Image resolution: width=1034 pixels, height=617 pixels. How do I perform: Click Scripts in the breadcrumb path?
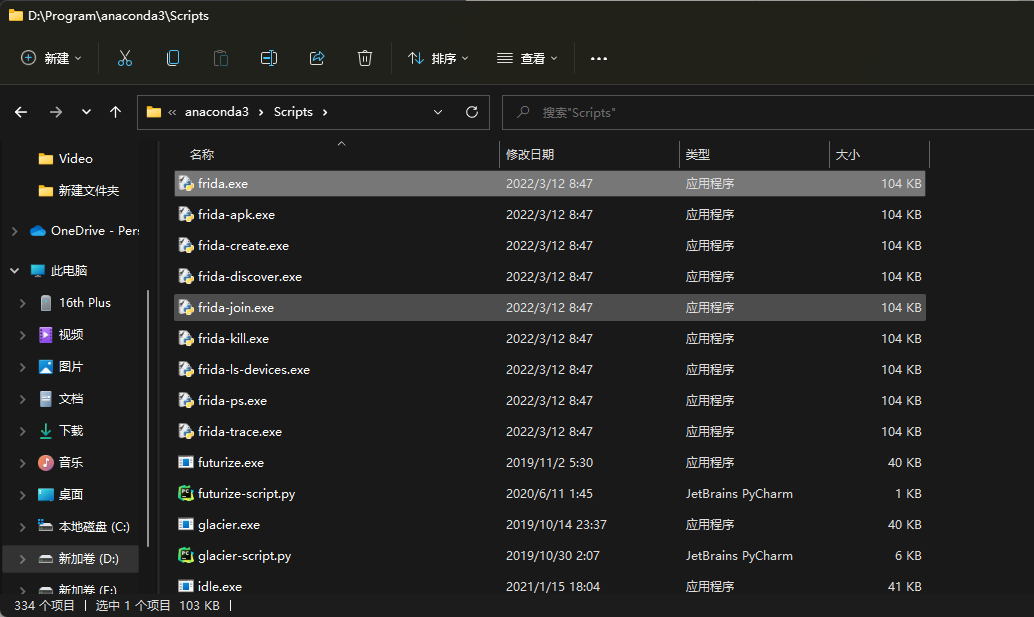point(293,112)
